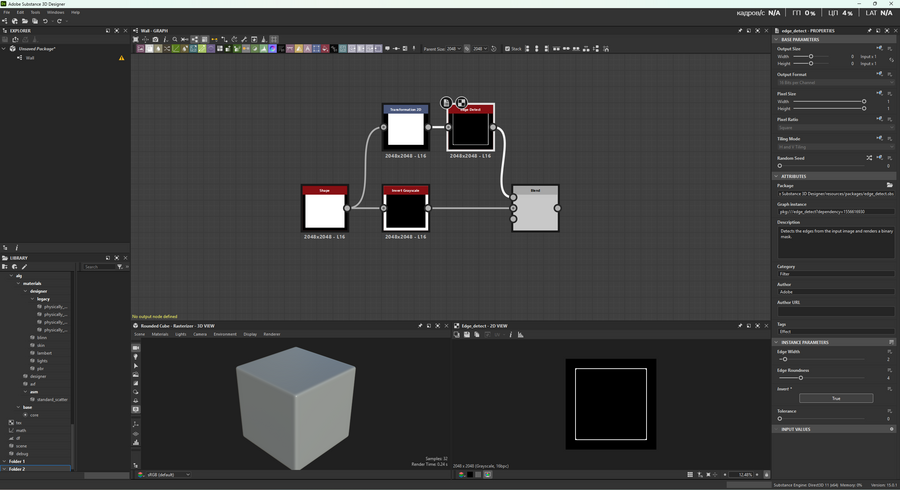Select the Wall graph in Explorer

pyautogui.click(x=30, y=58)
